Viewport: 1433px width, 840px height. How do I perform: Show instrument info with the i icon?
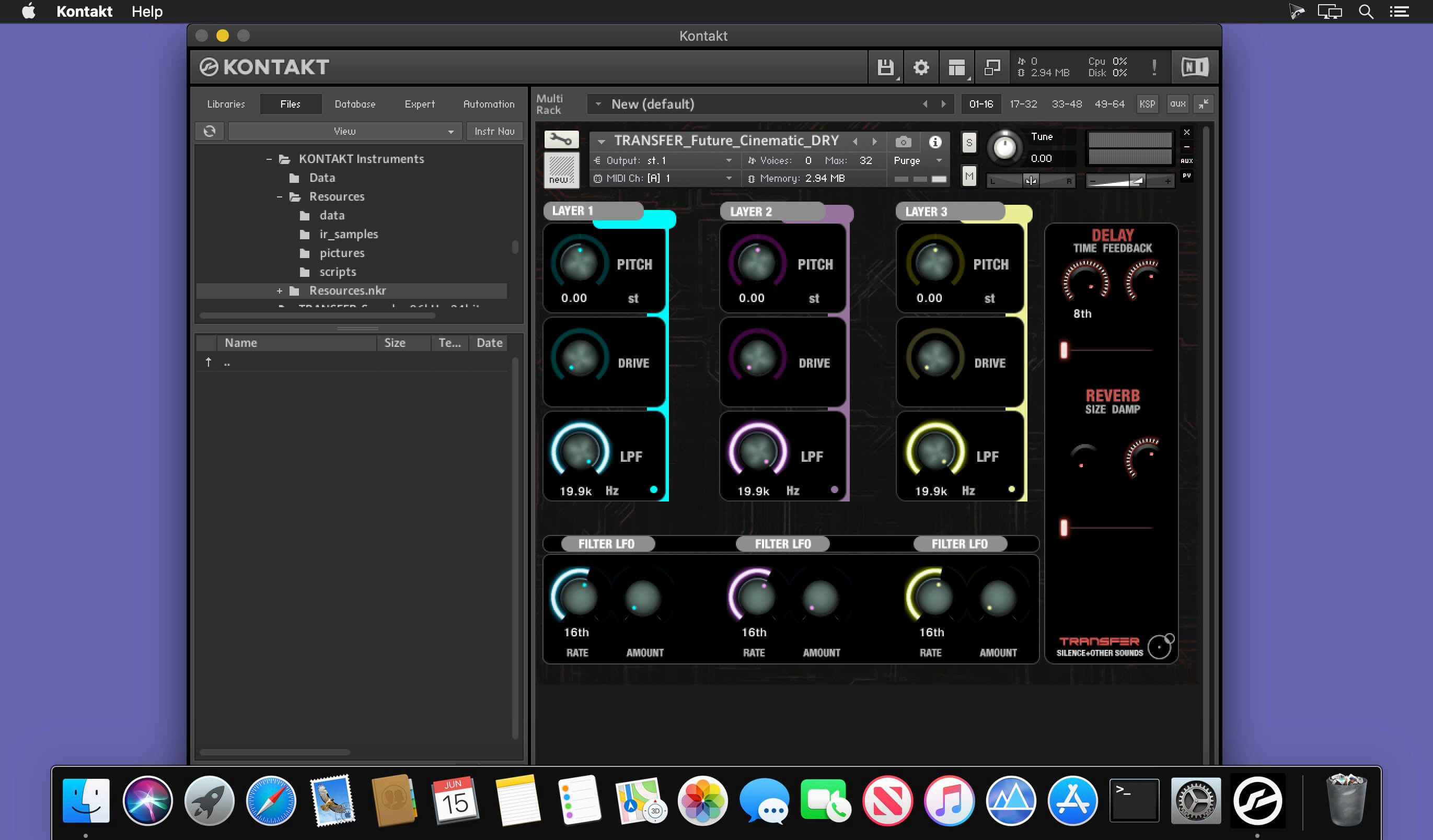click(x=935, y=142)
